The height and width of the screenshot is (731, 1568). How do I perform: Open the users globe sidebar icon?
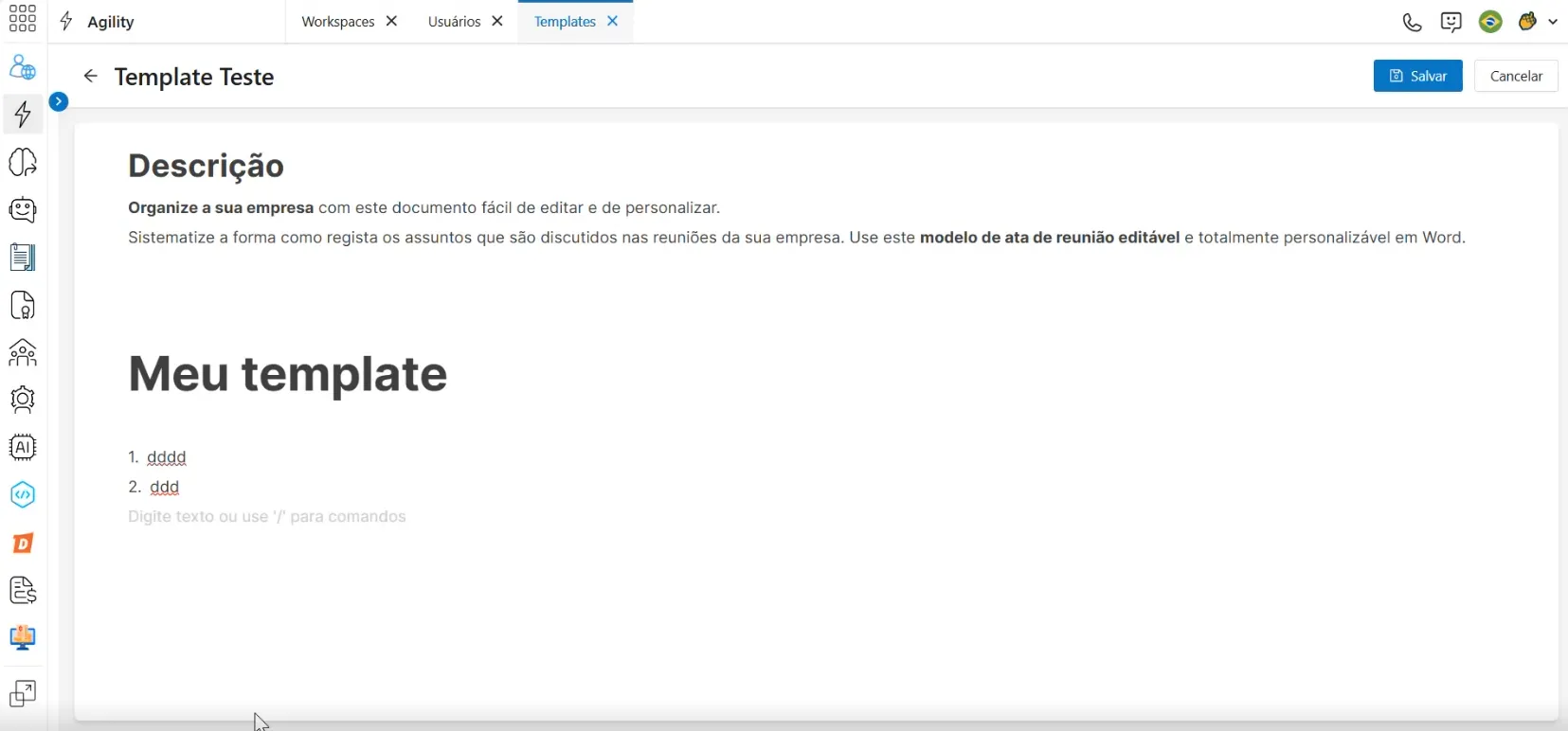(x=23, y=67)
